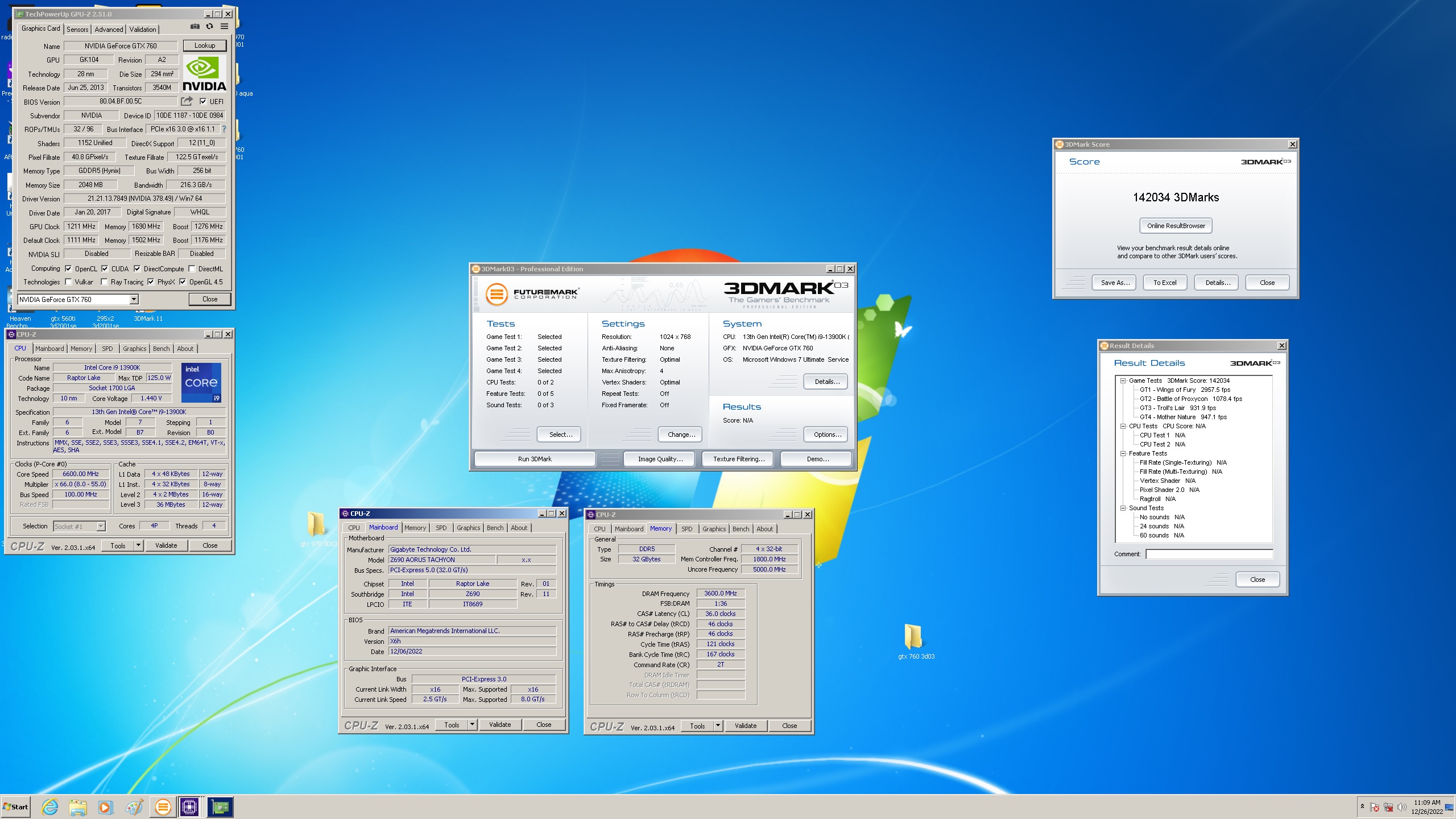This screenshot has height=819, width=1456.
Task: Click the Lookup button in GPU-Z
Action: (205, 45)
